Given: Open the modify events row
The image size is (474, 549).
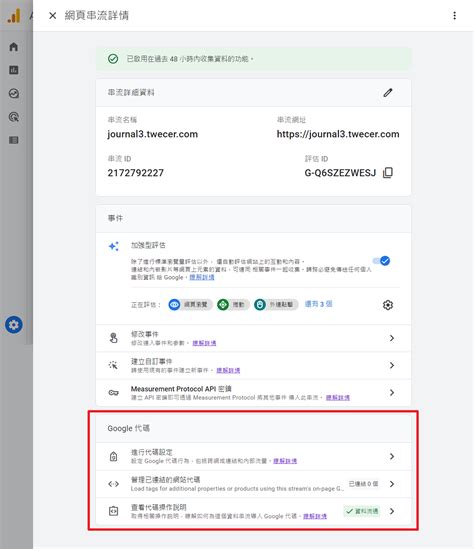Looking at the screenshot, I should (x=253, y=338).
